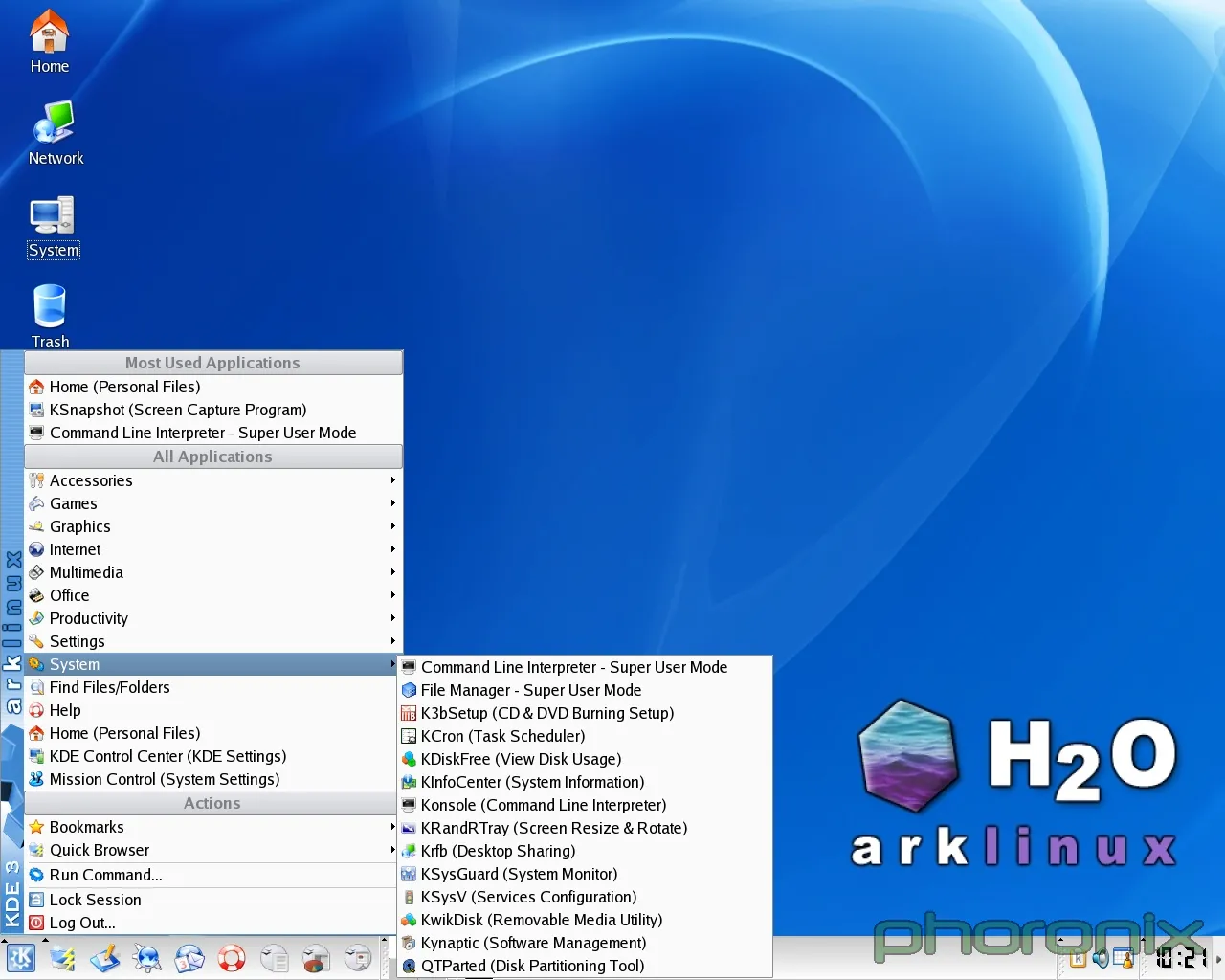
Task: Launch KRandRTray (Screen Resize & Rotate)
Action: click(x=585, y=828)
